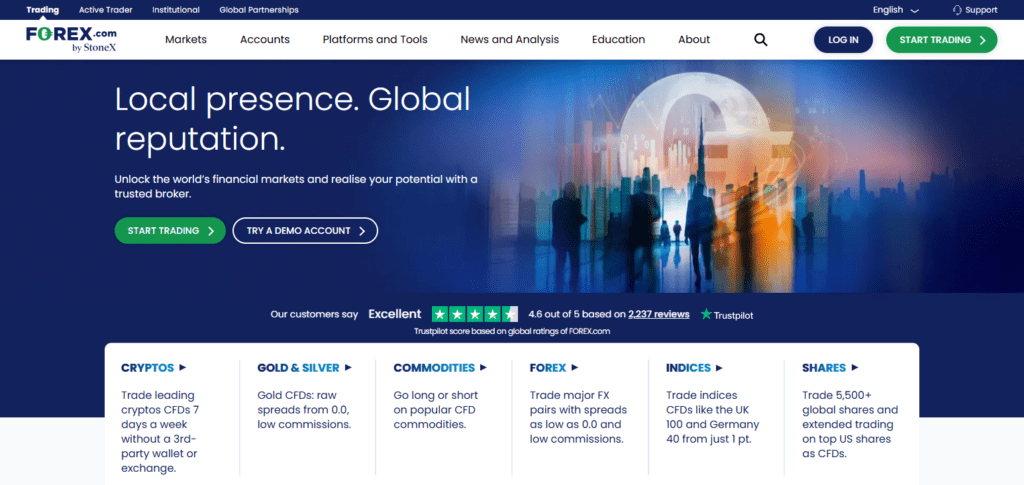The image size is (1024, 485).
Task: Open the Accounts menu
Action: coord(264,40)
